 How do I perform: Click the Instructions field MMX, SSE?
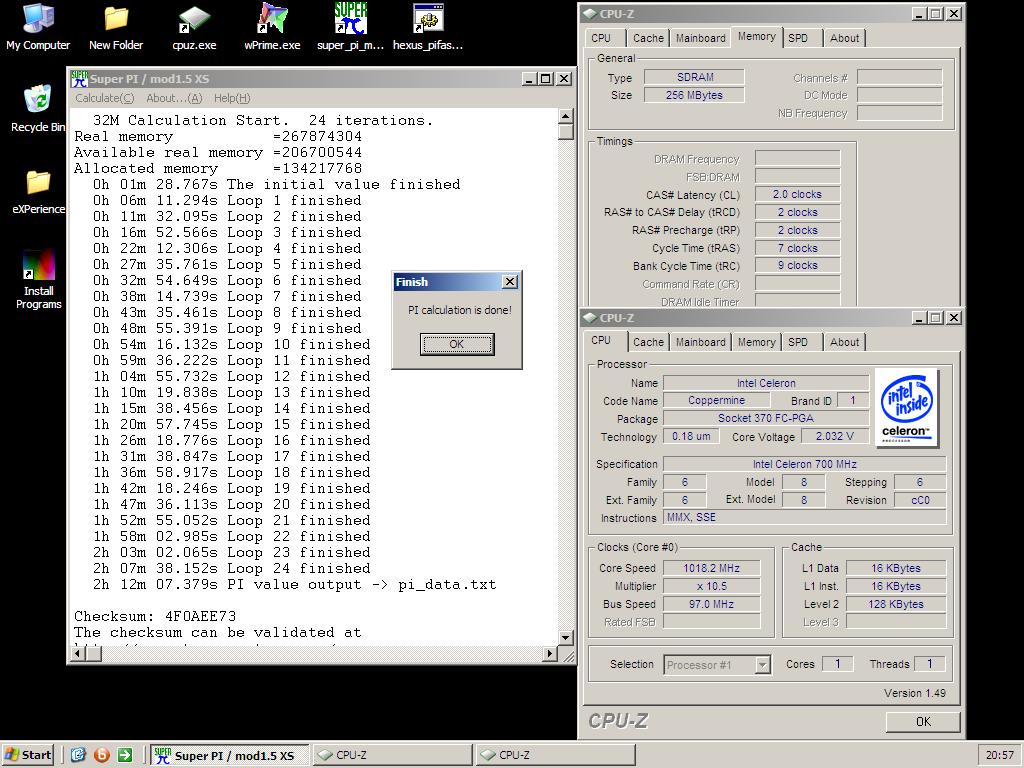[805, 517]
